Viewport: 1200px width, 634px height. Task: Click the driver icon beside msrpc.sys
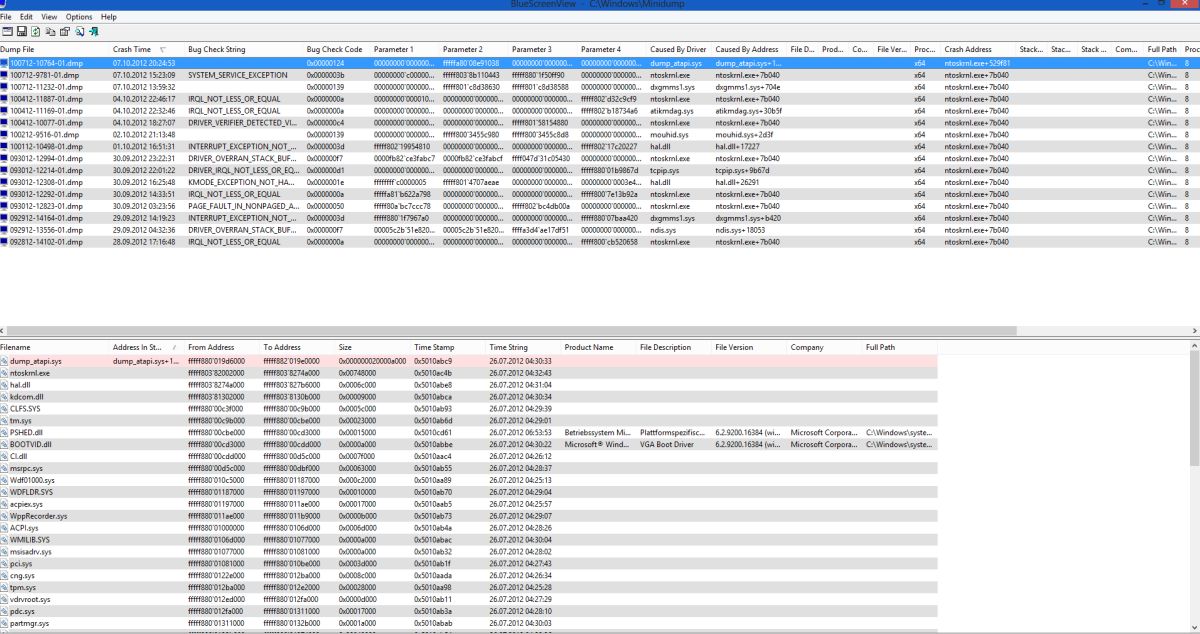4,468
